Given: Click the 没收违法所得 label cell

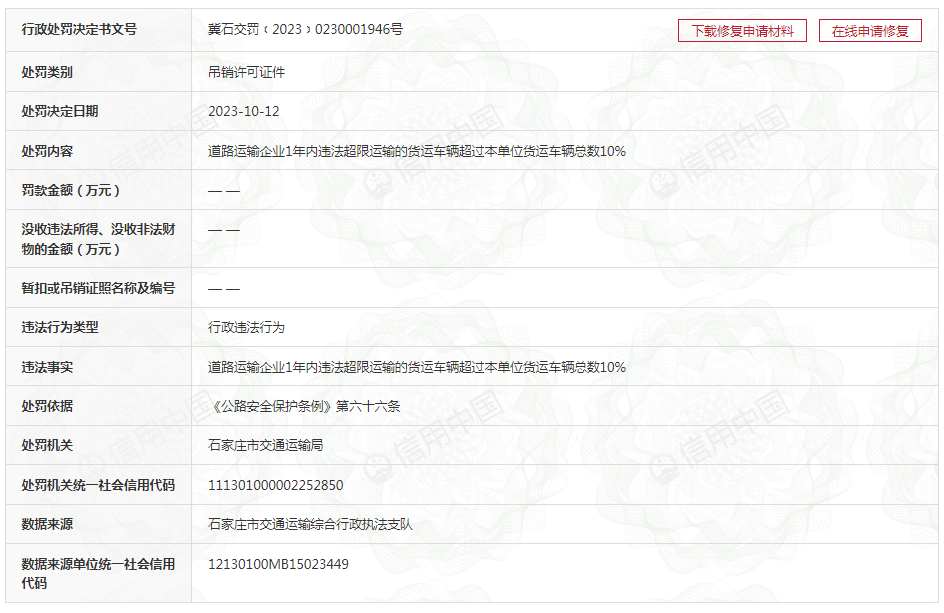Looking at the screenshot, I should click(x=98, y=239).
